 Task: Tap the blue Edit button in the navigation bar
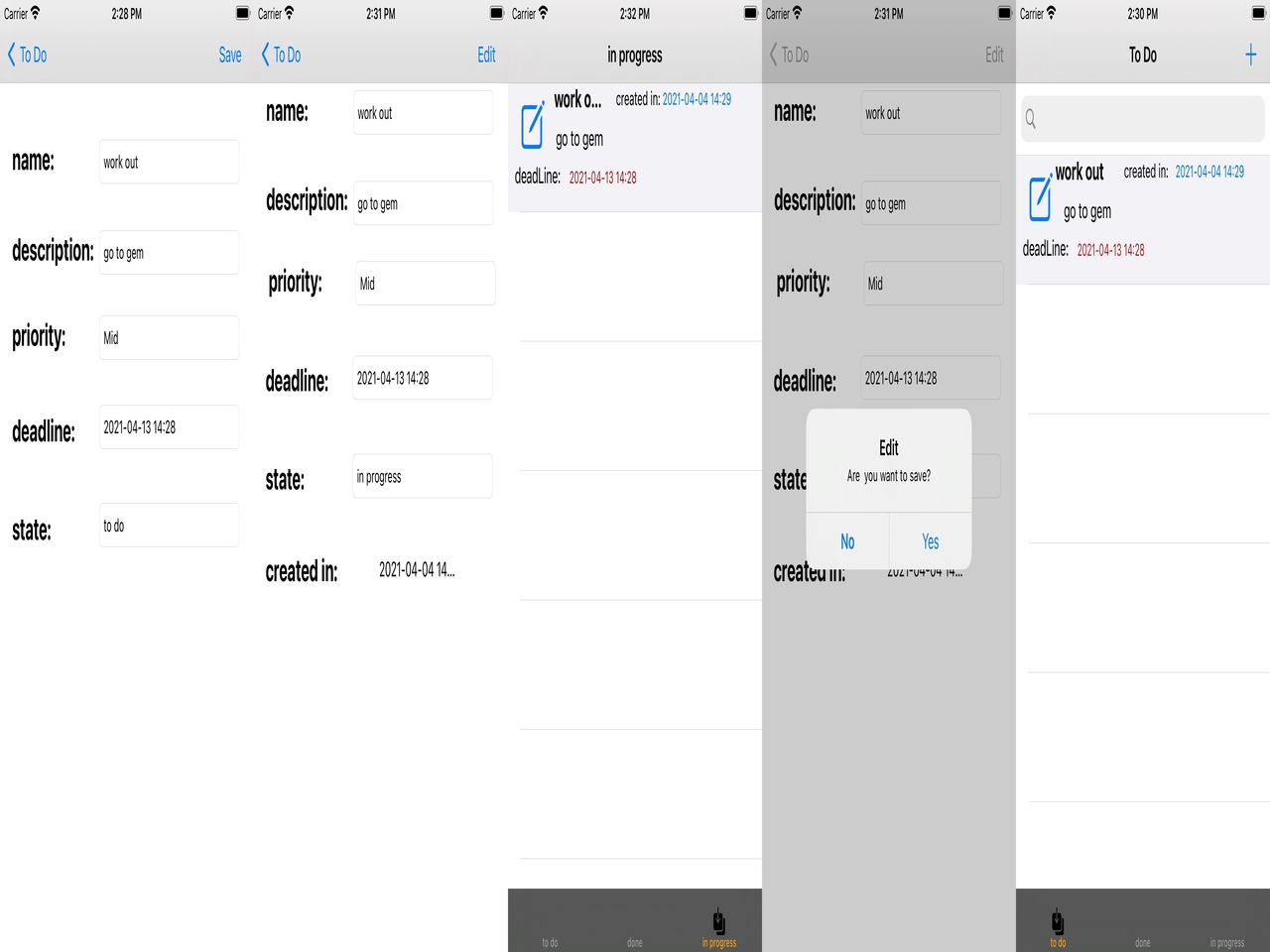pos(486,56)
